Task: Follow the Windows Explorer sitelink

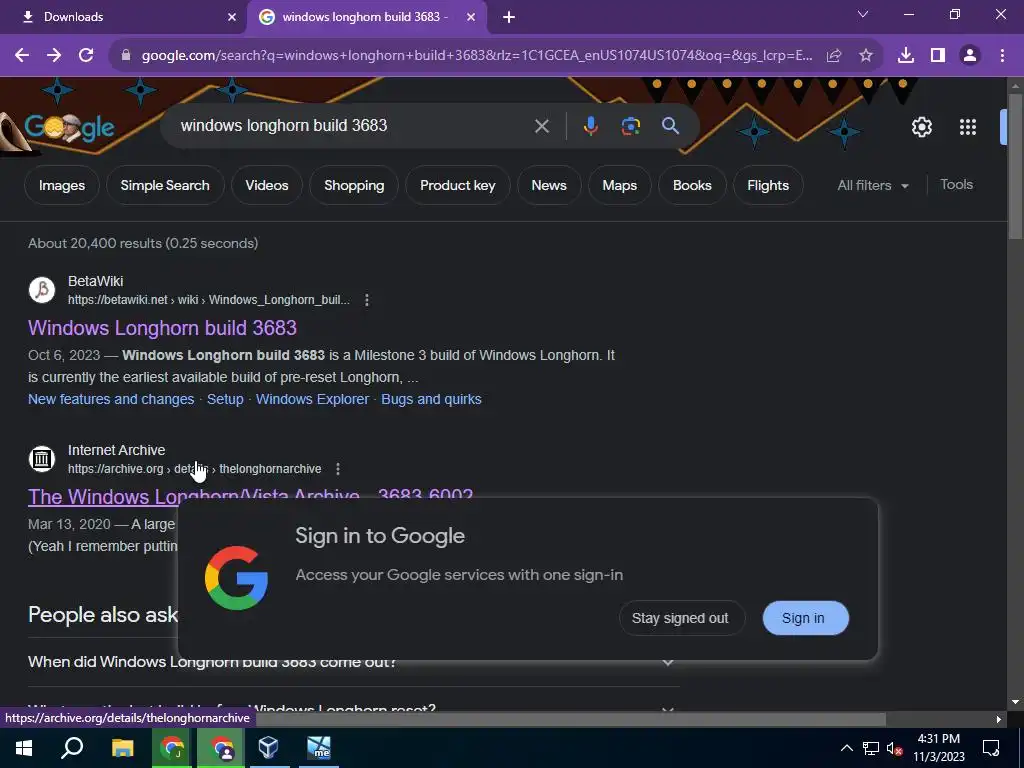Action: (x=312, y=399)
